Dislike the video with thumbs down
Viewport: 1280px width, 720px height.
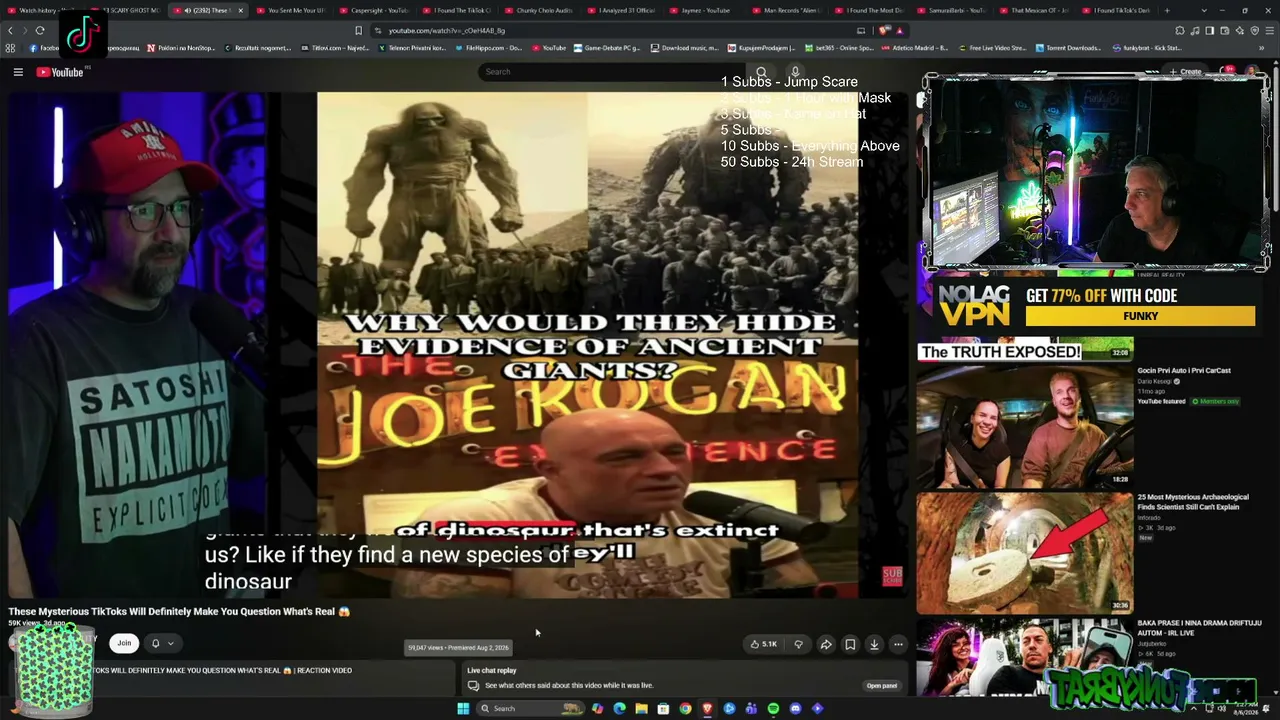tap(798, 644)
